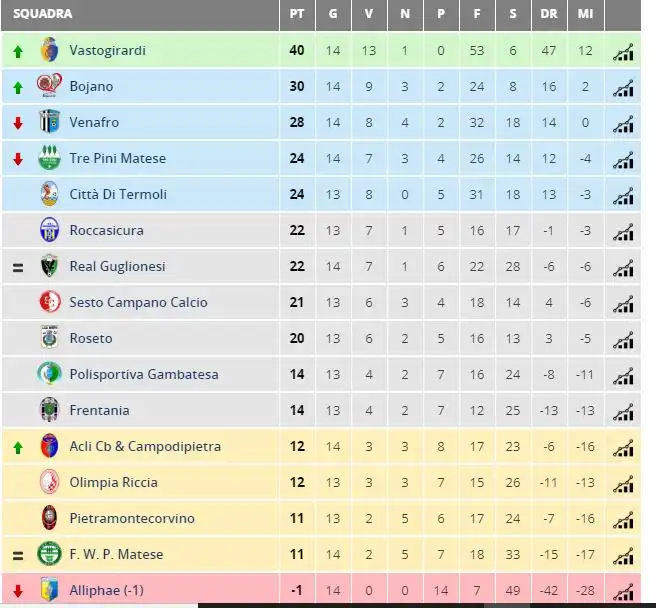Open the Acli Cb & Campodipietra link

tap(145, 446)
